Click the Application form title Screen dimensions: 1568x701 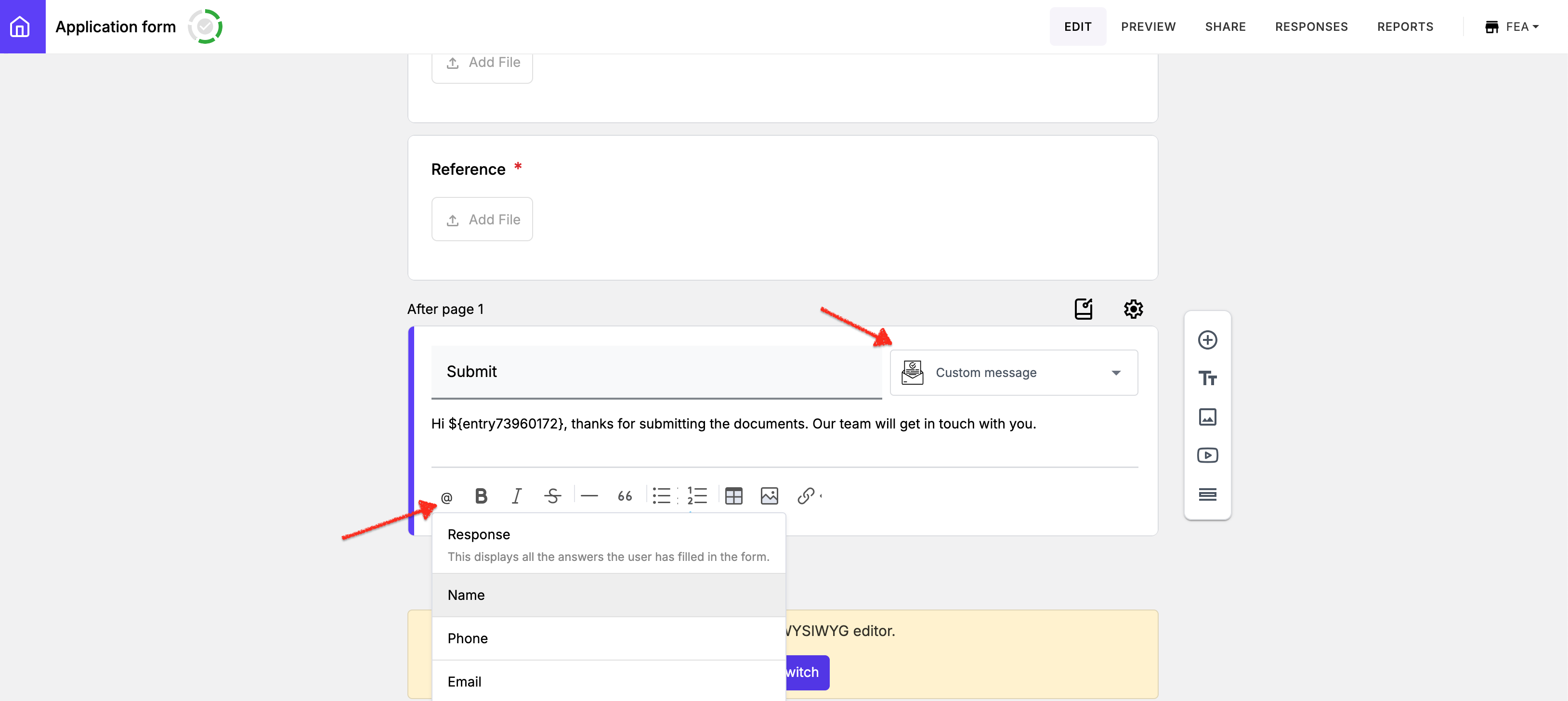tap(116, 27)
